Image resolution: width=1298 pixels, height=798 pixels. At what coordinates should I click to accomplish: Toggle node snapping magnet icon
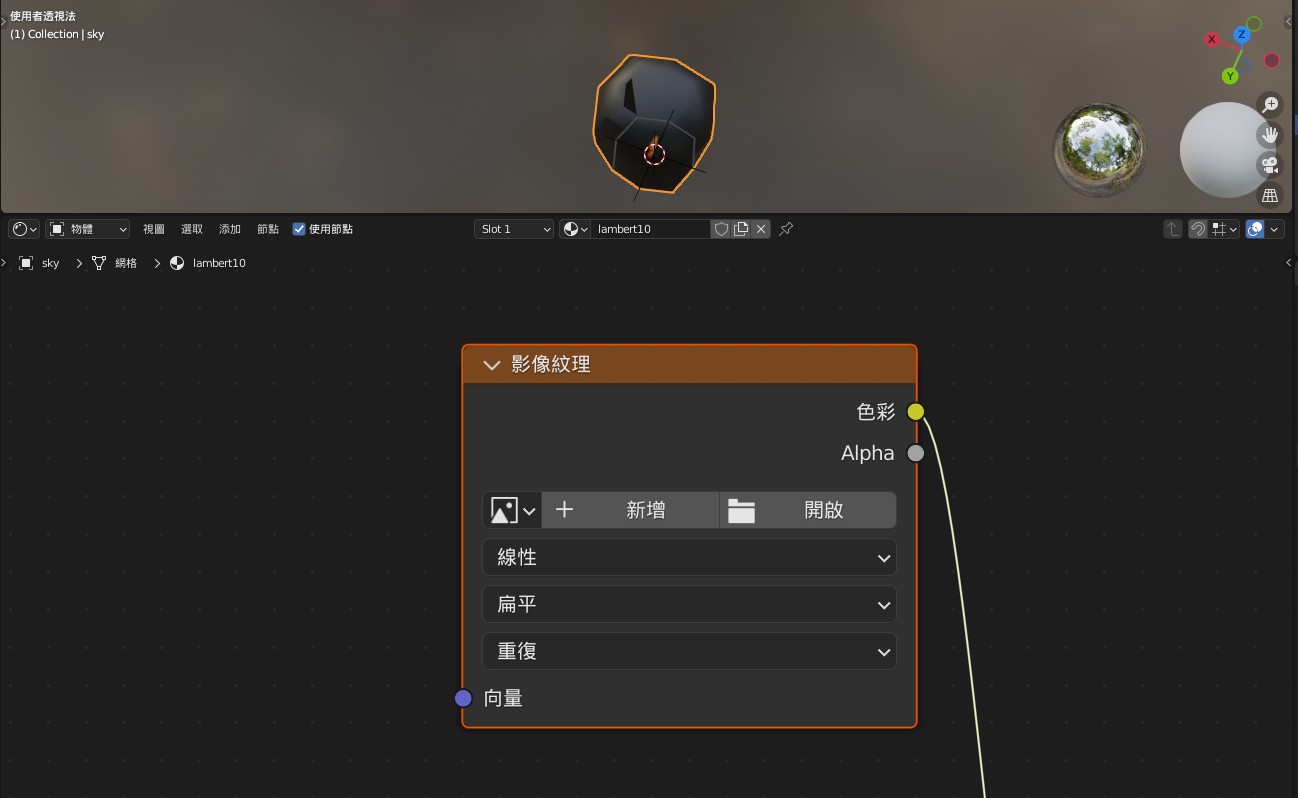1197,229
